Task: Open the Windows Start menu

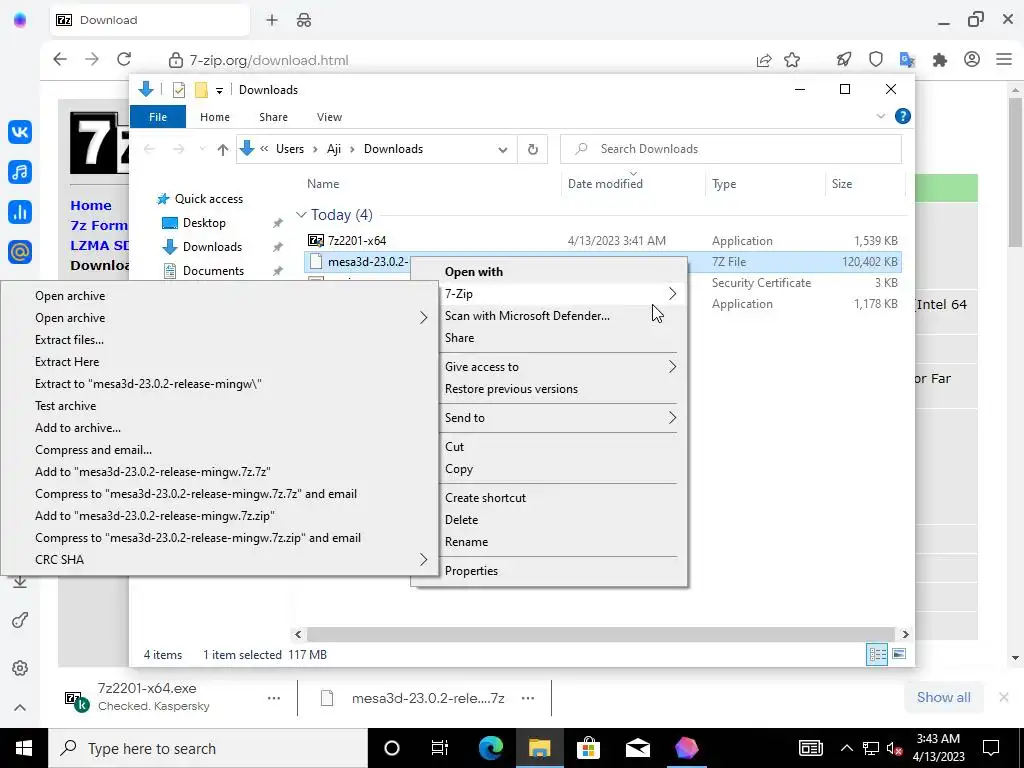Action: click(x=24, y=748)
